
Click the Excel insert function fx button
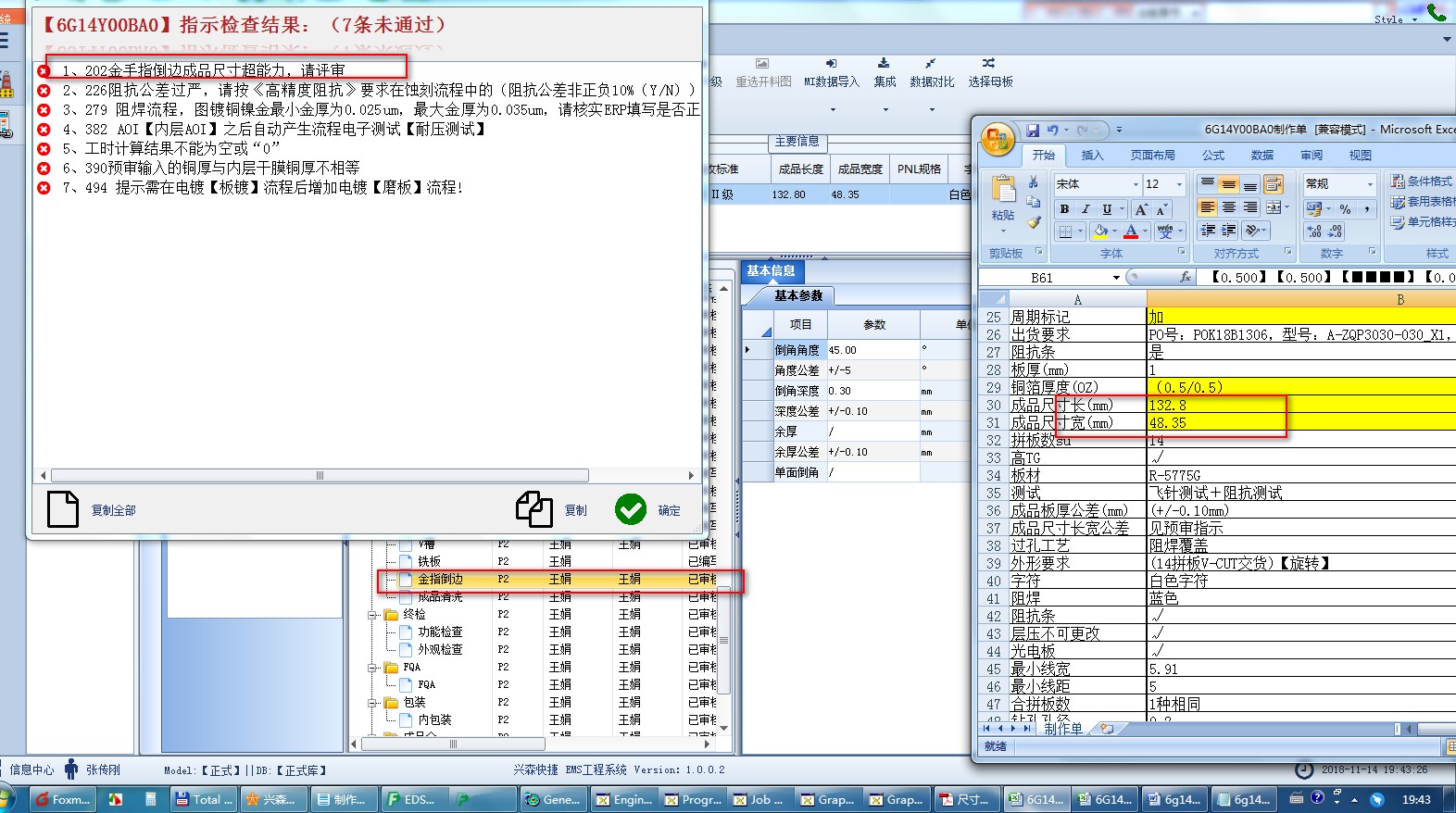pos(1185,278)
